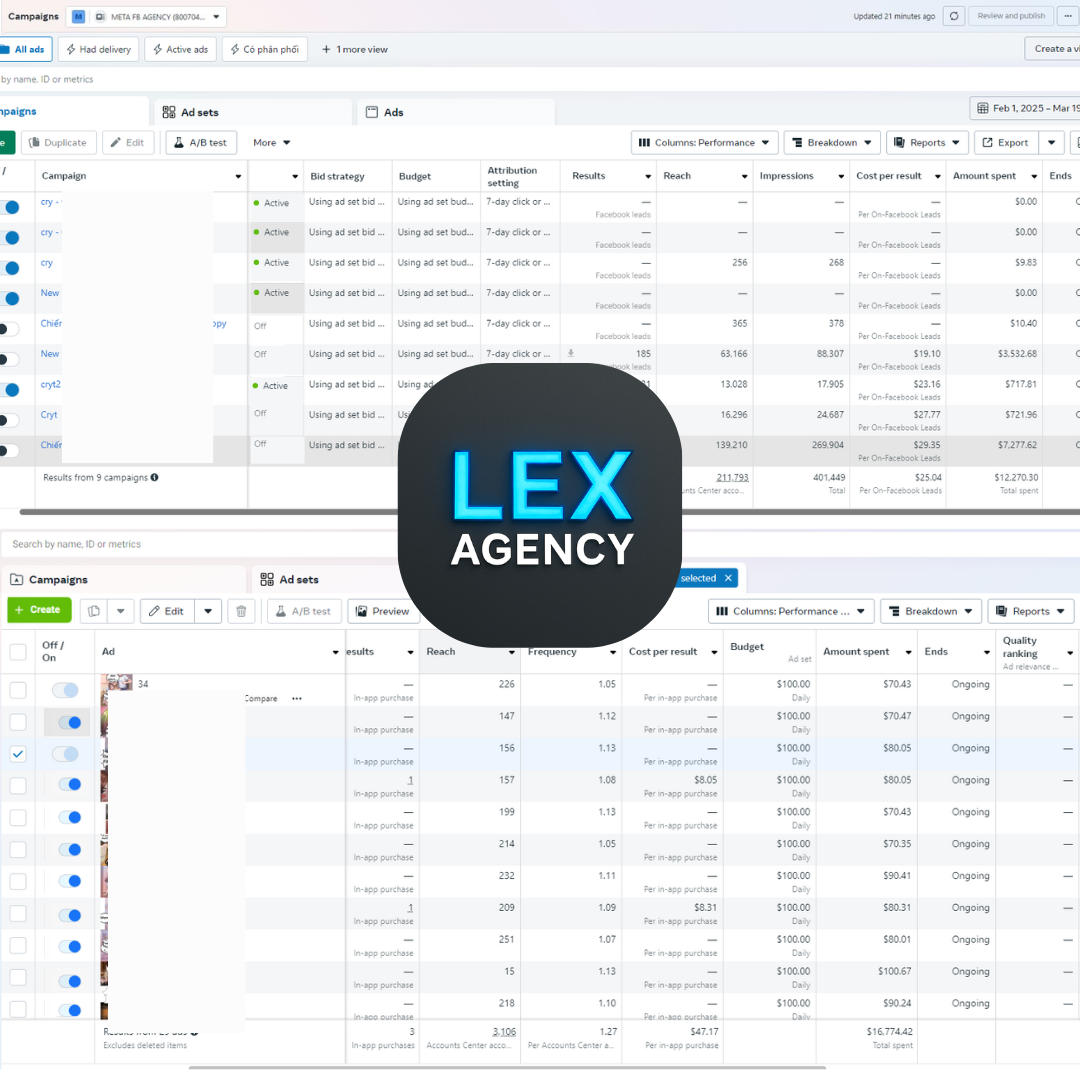
Task: Toggle the switch for the ad with reach 199
Action: point(69,817)
